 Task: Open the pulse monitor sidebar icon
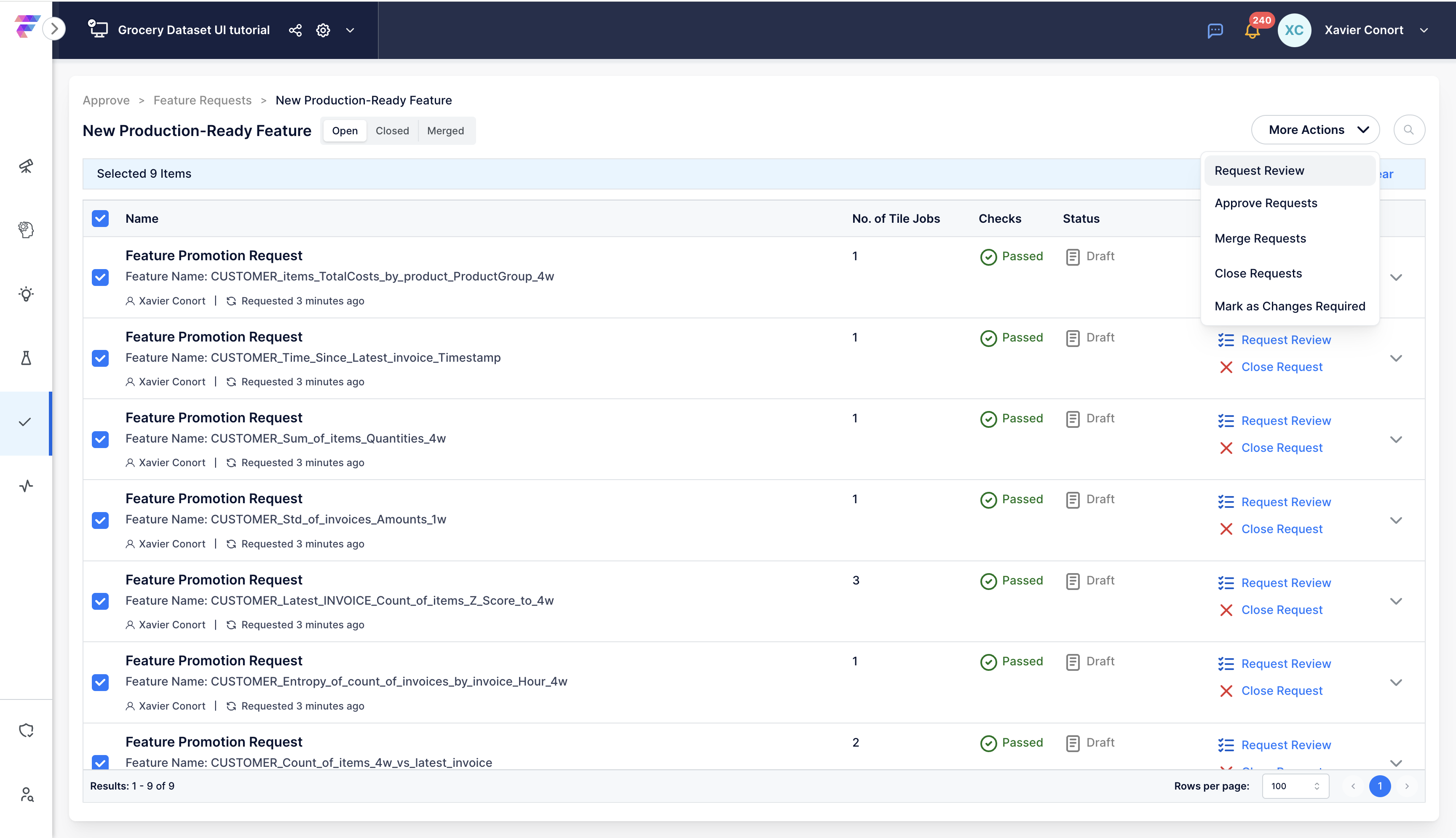coord(26,486)
